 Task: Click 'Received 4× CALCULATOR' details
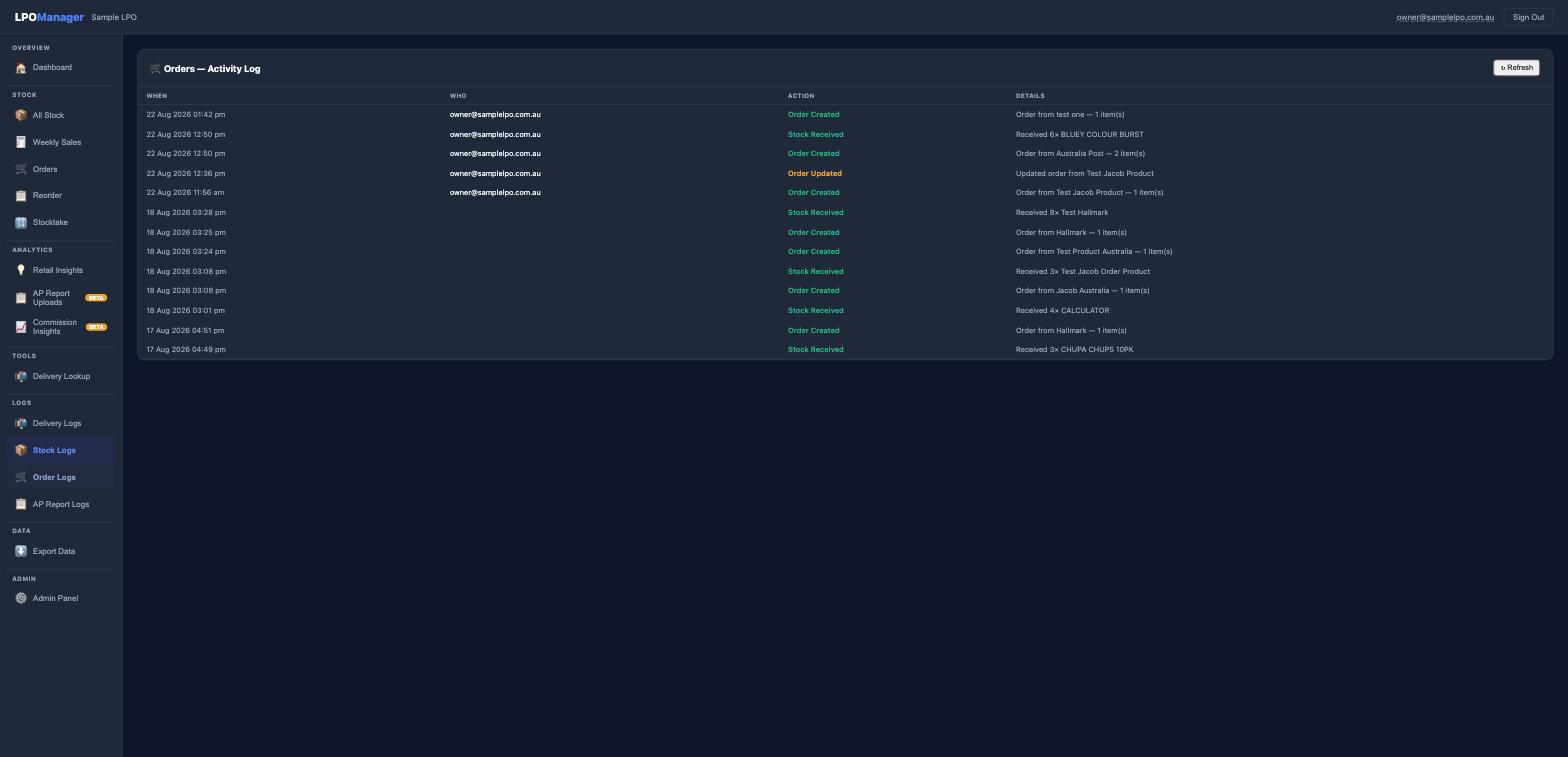click(1062, 310)
